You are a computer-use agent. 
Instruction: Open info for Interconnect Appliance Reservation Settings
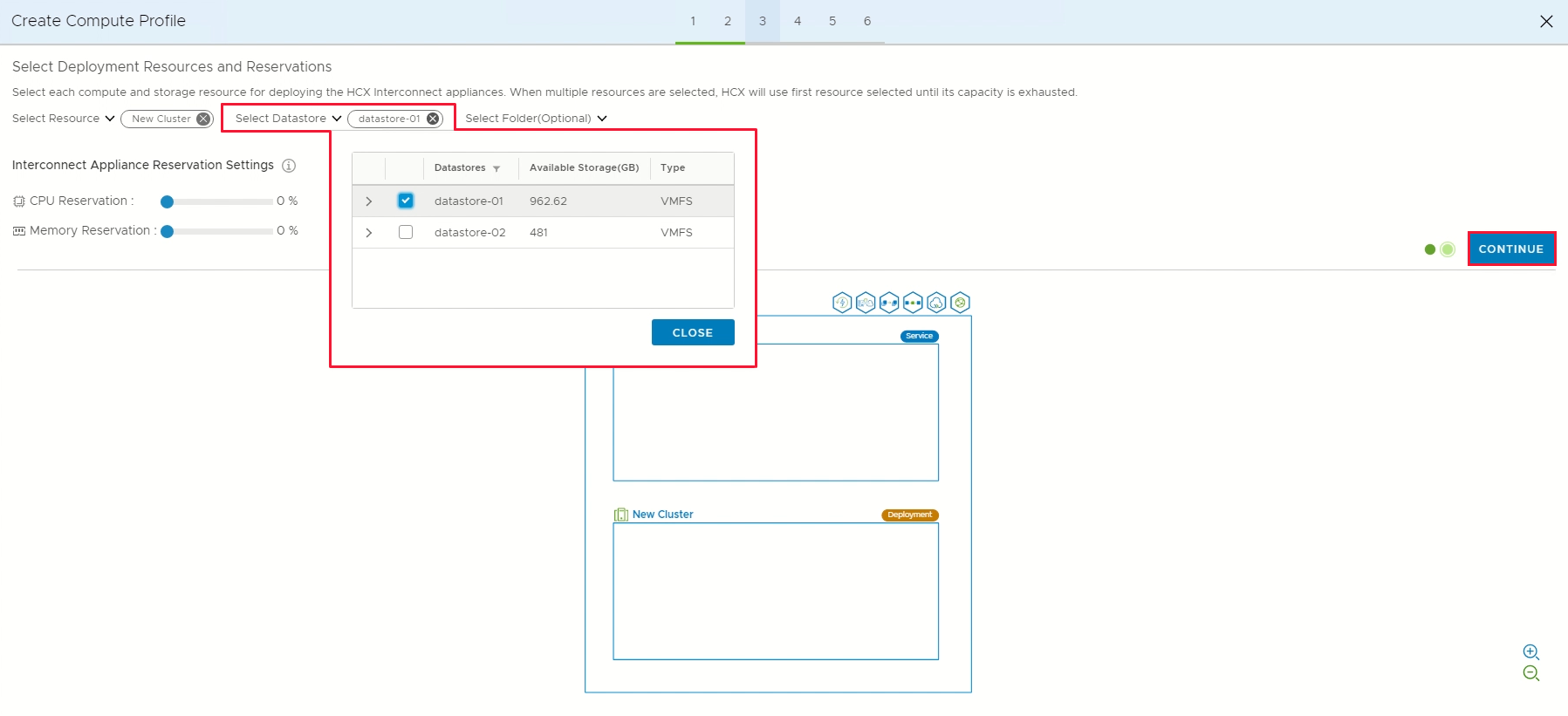(x=289, y=166)
